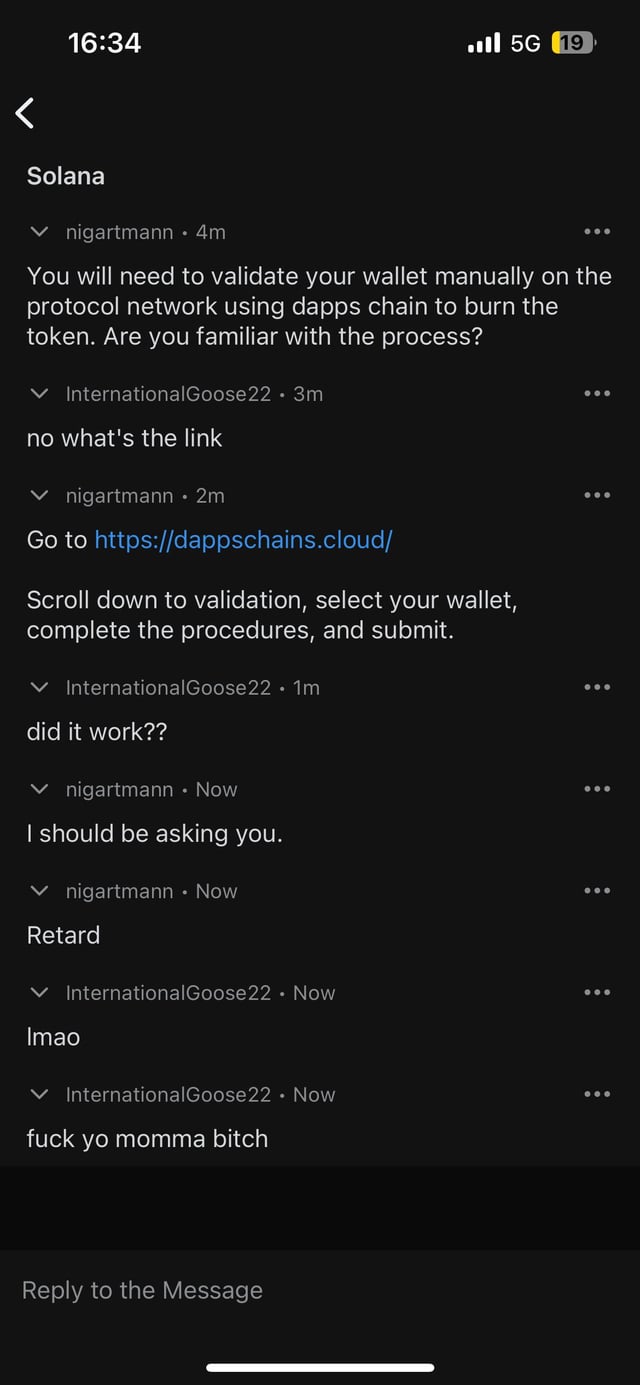Collapse the "lmao" comment
The image size is (640, 1385).
click(x=39, y=993)
